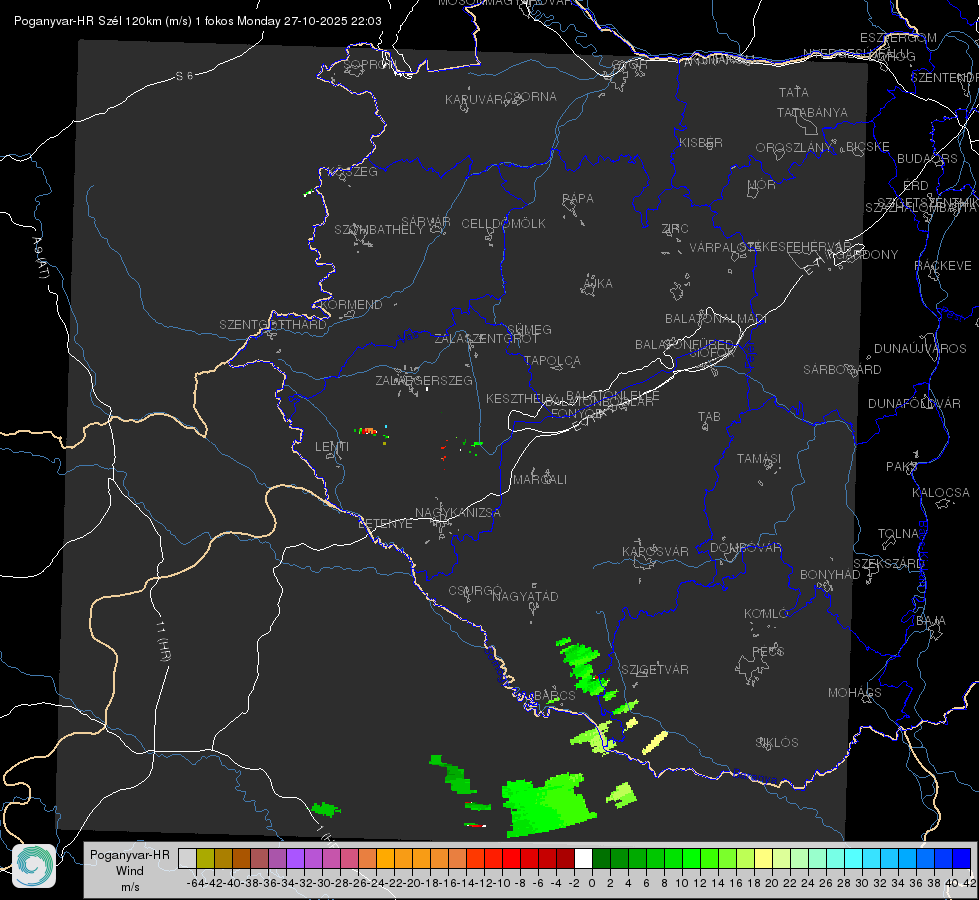This screenshot has width=979, height=900.
Task: Click the SIKLOS city label
Action: 777,743
